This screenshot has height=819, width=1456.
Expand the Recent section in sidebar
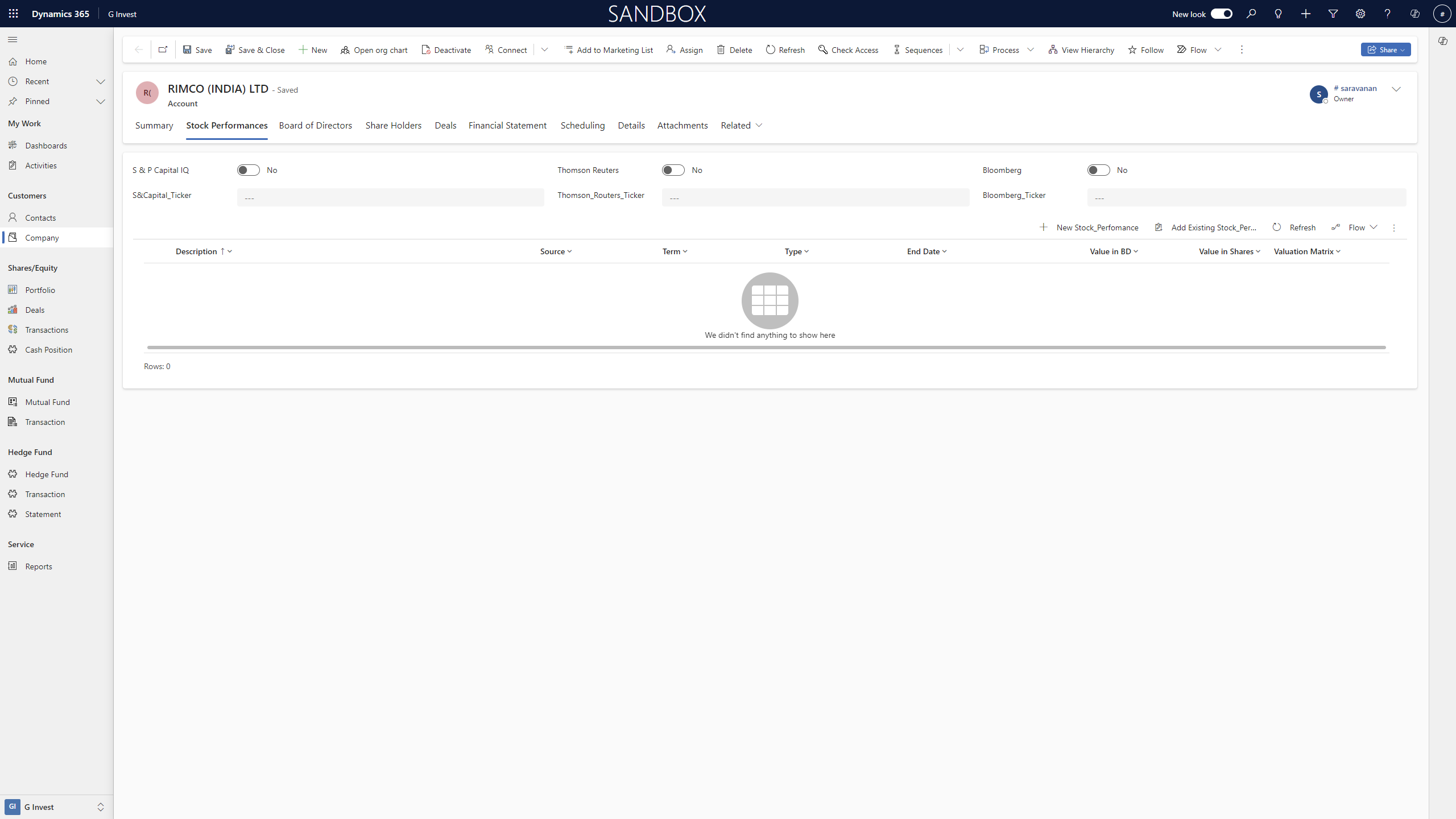coord(101,81)
